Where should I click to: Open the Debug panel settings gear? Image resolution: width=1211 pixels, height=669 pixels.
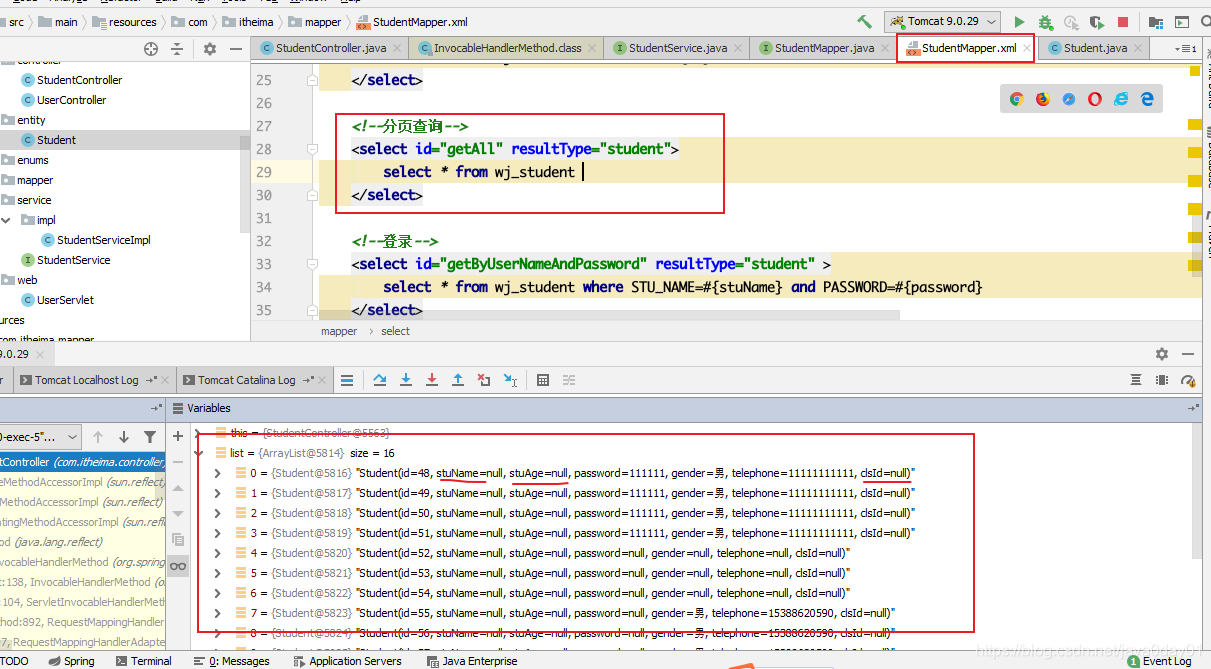click(1162, 354)
